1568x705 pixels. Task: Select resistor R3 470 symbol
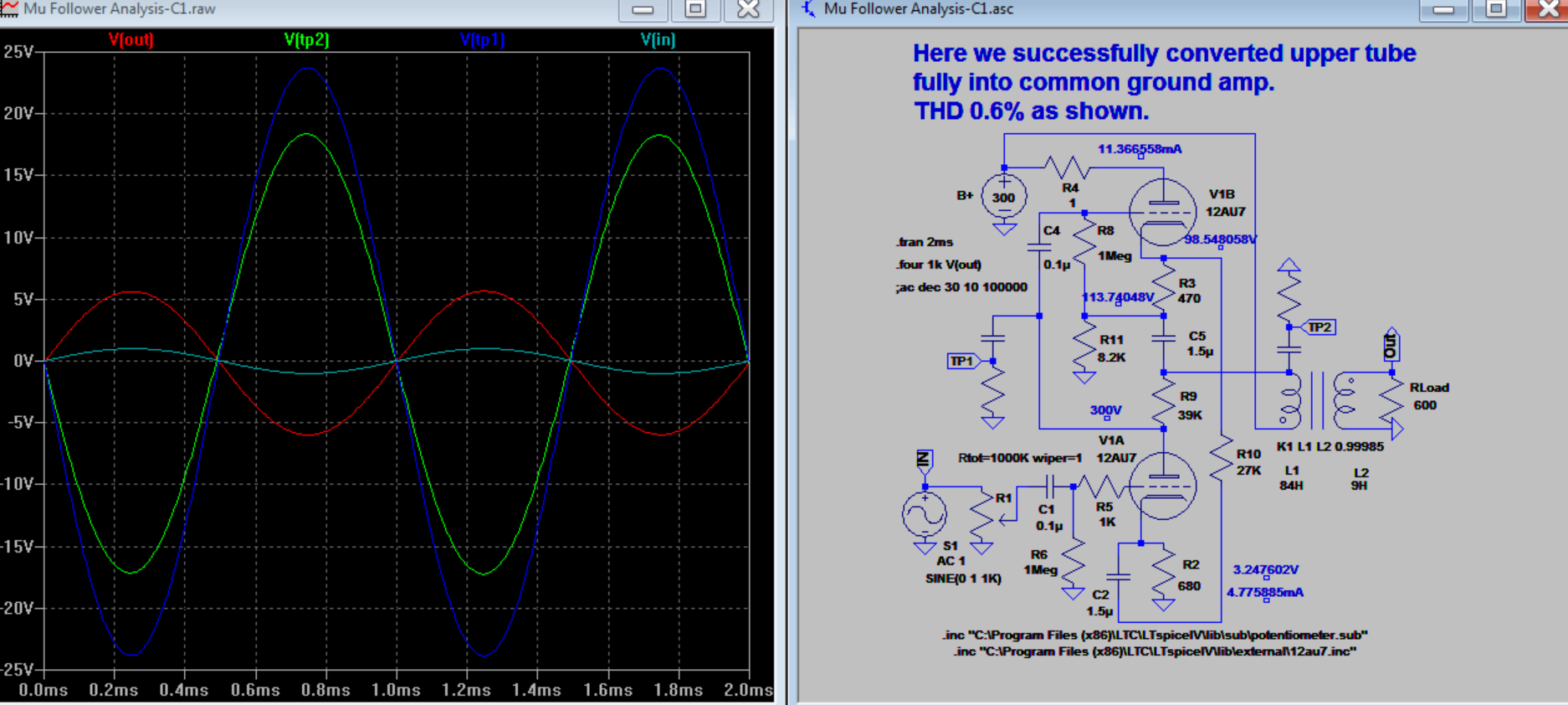(x=1164, y=286)
